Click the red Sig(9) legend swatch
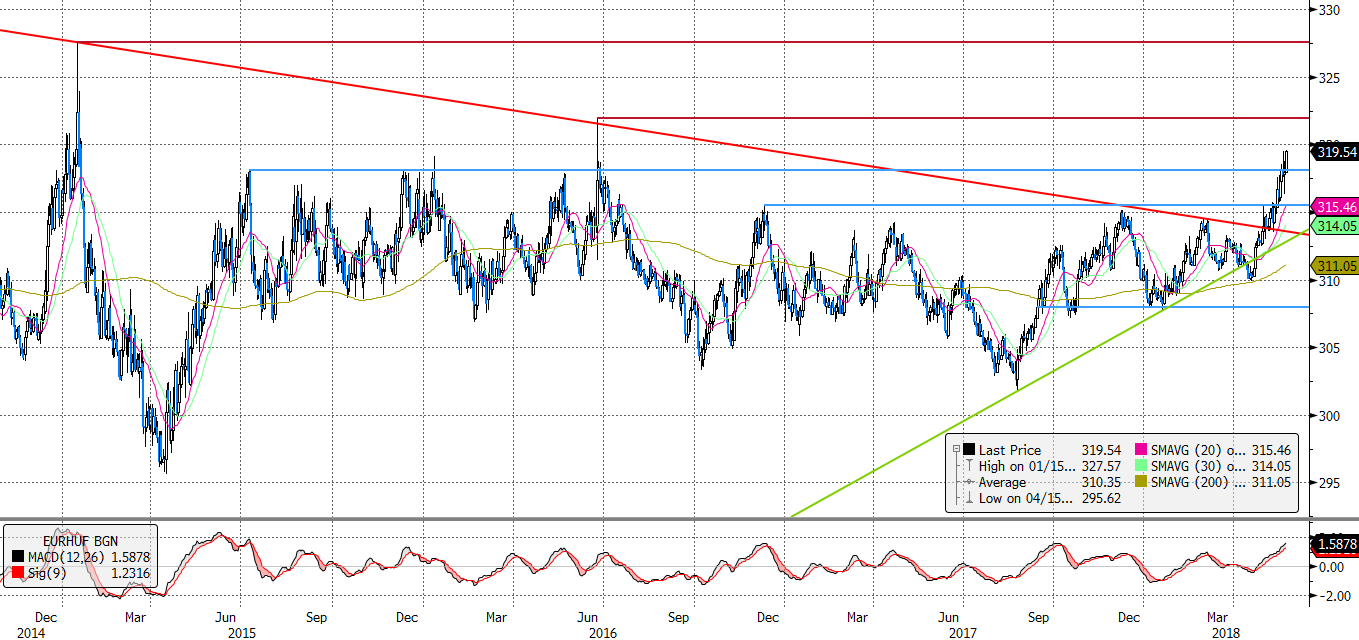 pos(18,572)
